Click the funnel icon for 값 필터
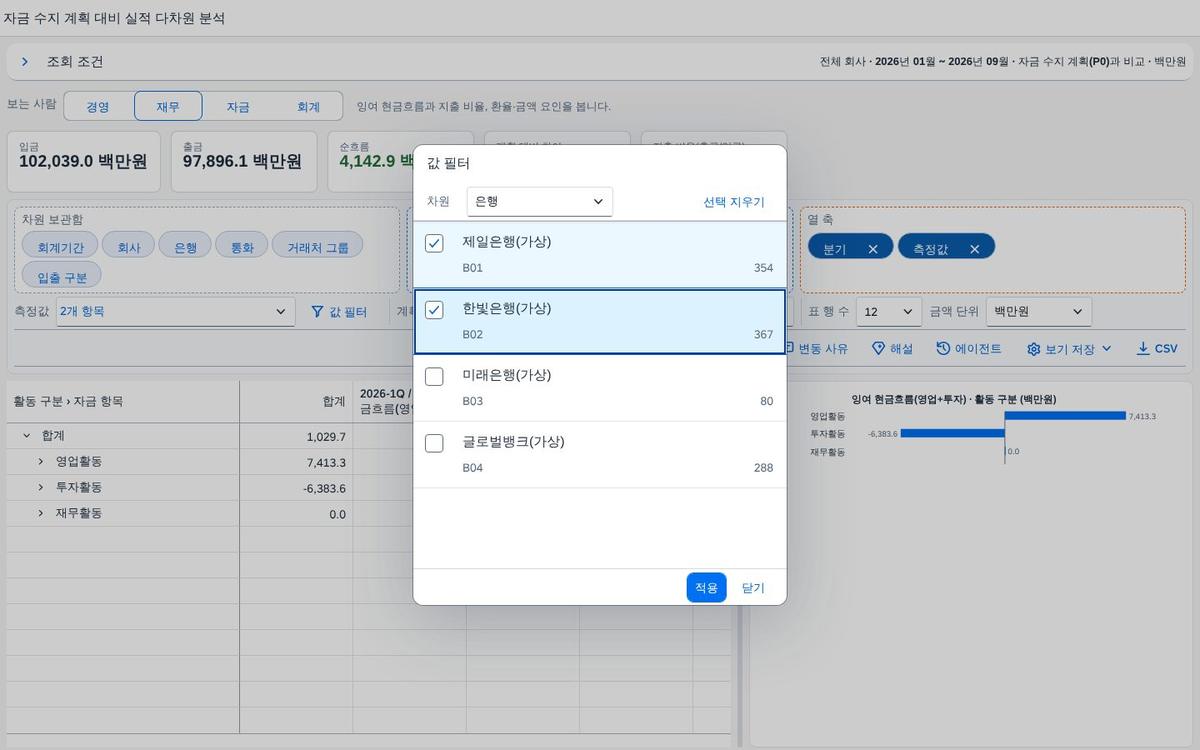 pos(317,312)
